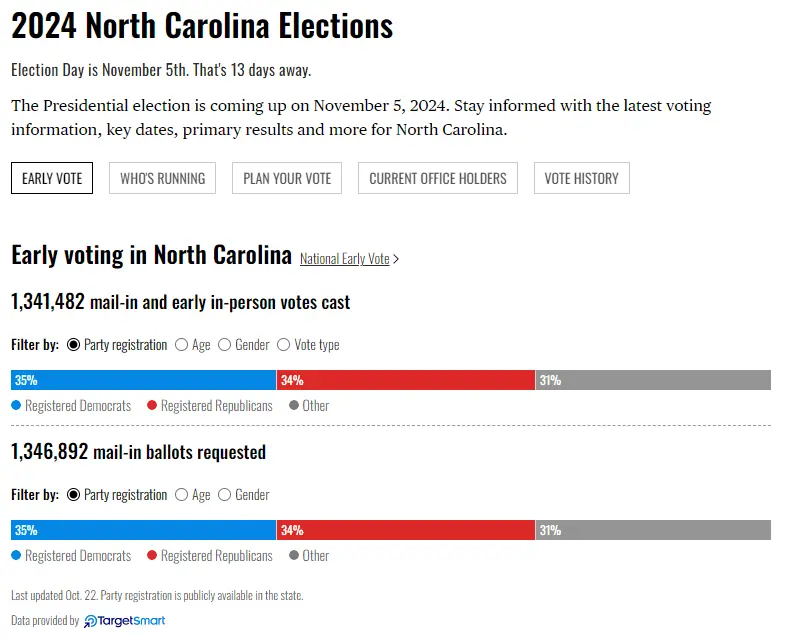799x639 pixels.
Task: Open the Early Vote tab
Action: pos(52,178)
